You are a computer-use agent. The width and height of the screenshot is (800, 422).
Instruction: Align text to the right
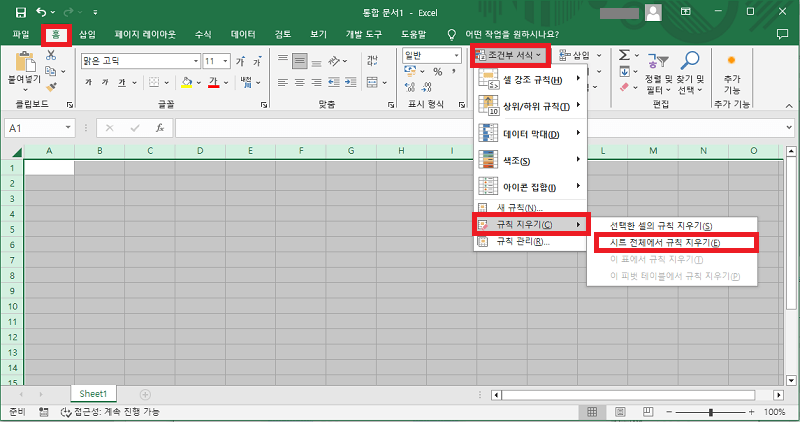316,82
